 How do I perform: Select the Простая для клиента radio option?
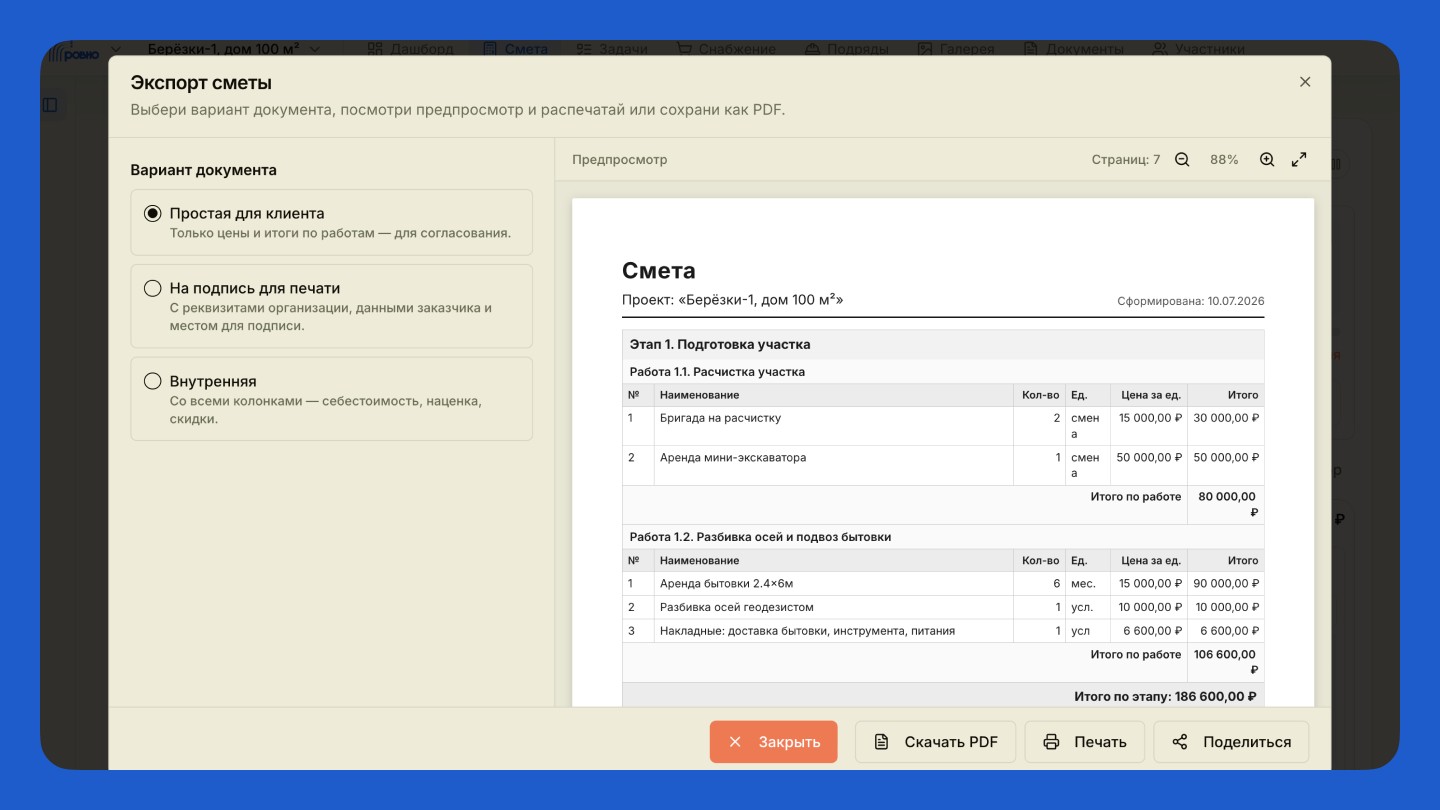point(152,213)
